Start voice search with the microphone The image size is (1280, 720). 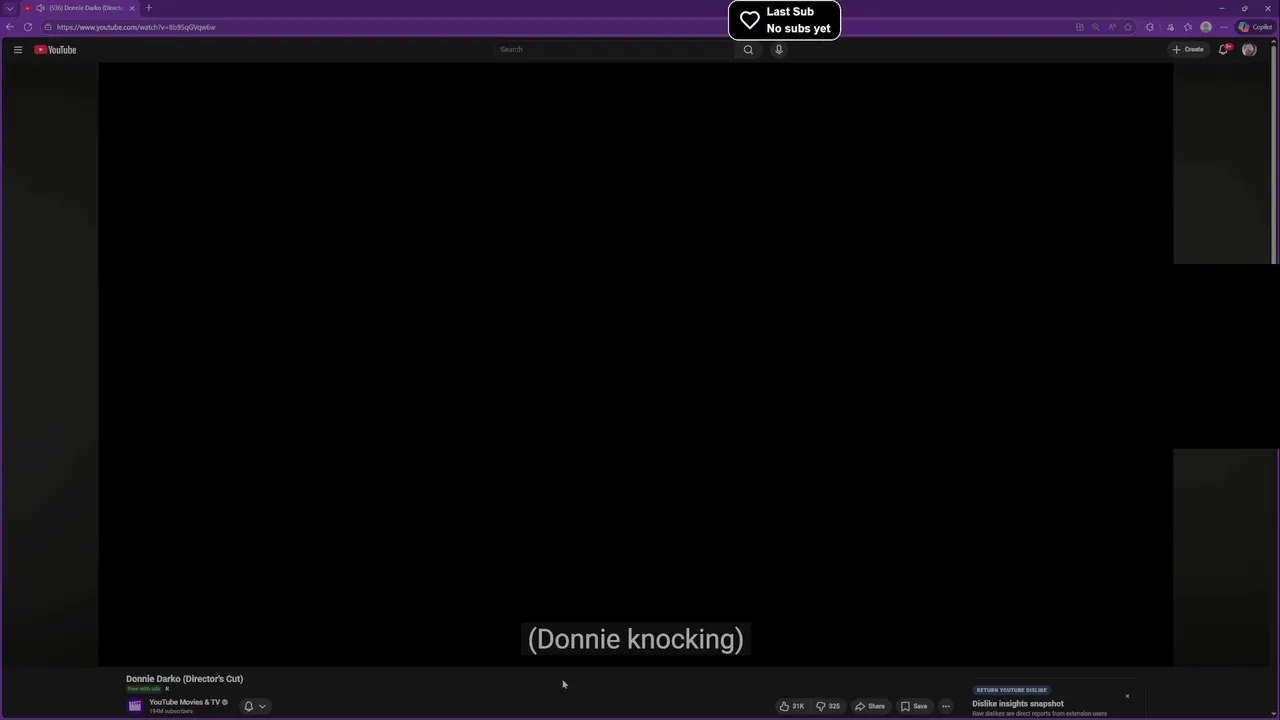779,49
